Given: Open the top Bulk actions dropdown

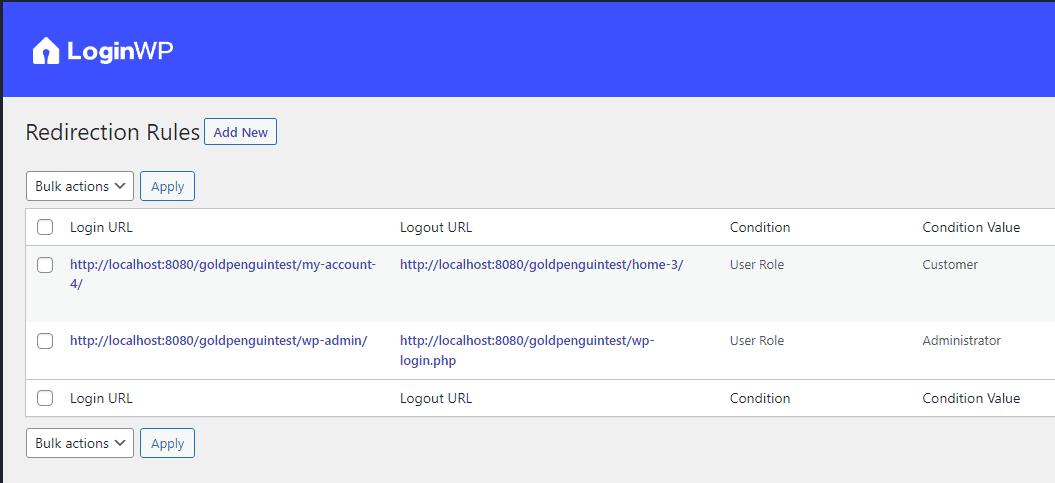Looking at the screenshot, I should tap(80, 186).
